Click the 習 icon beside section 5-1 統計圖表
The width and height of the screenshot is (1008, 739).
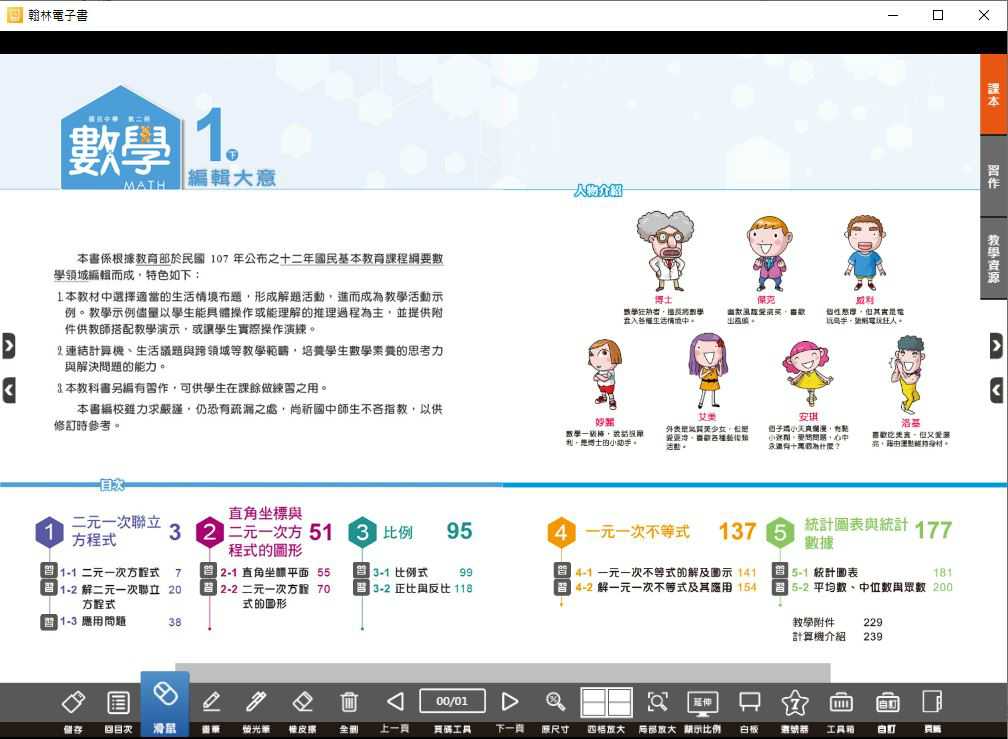[779, 571]
